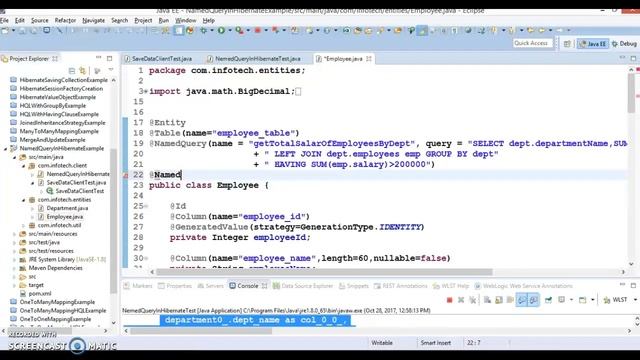640x360 pixels.
Task: Open the File menu
Action: tap(4, 20)
